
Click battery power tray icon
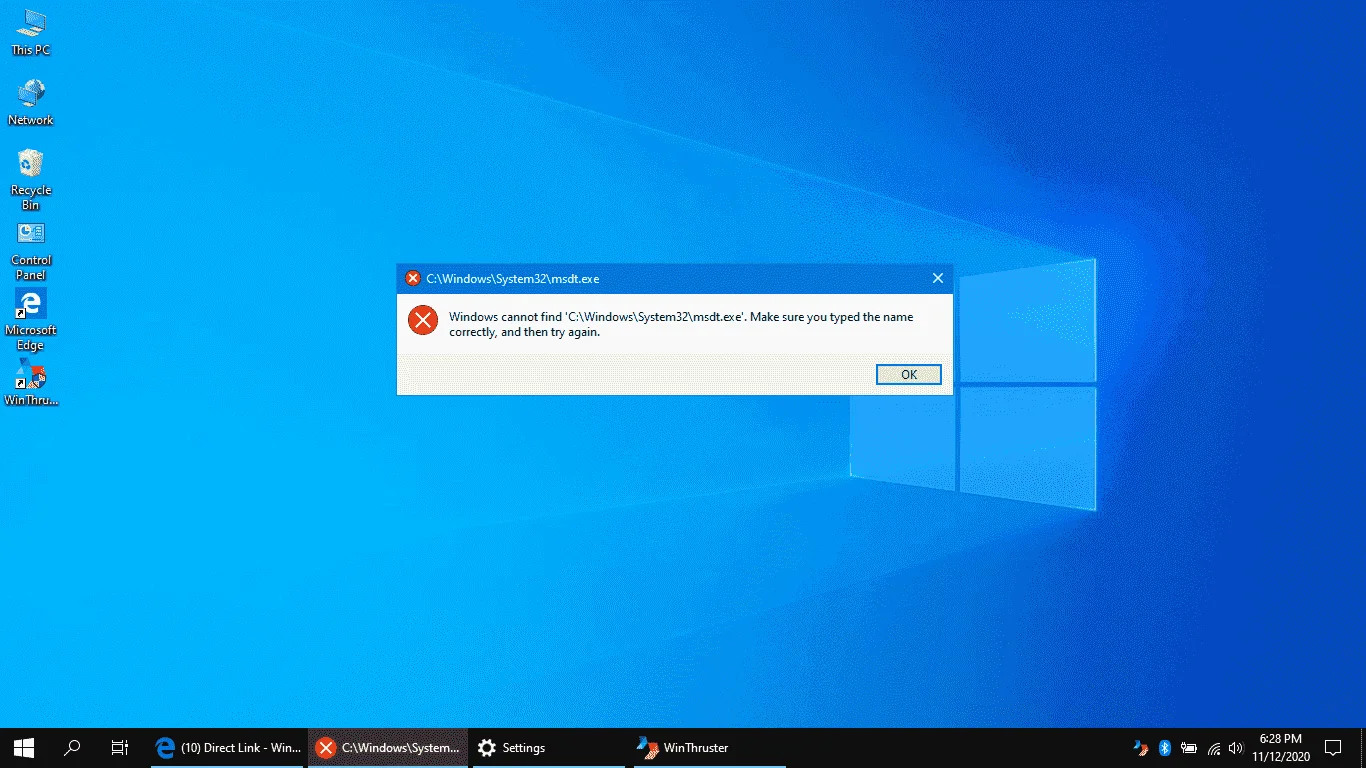(1189, 747)
